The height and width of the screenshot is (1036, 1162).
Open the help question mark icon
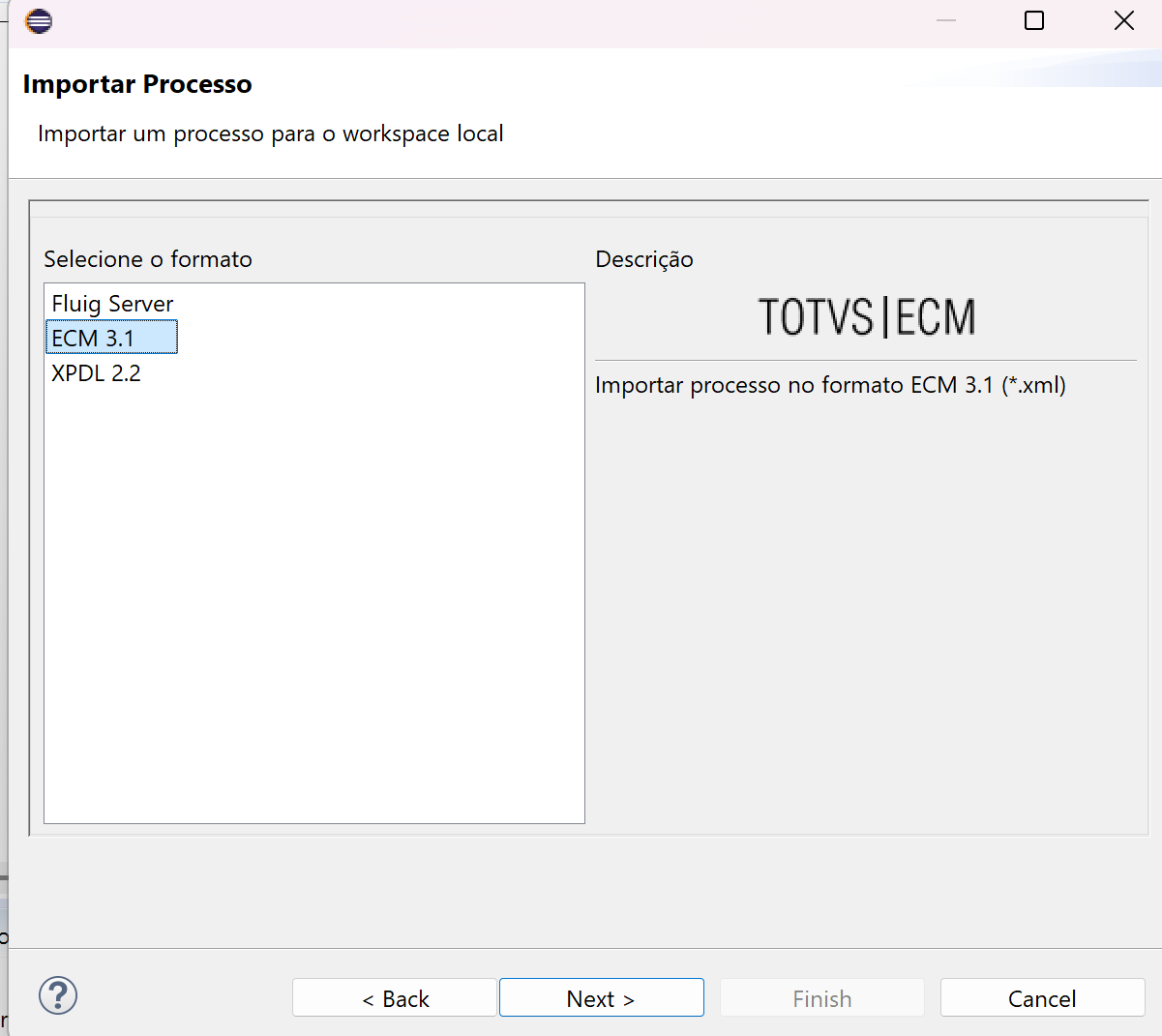(58, 995)
